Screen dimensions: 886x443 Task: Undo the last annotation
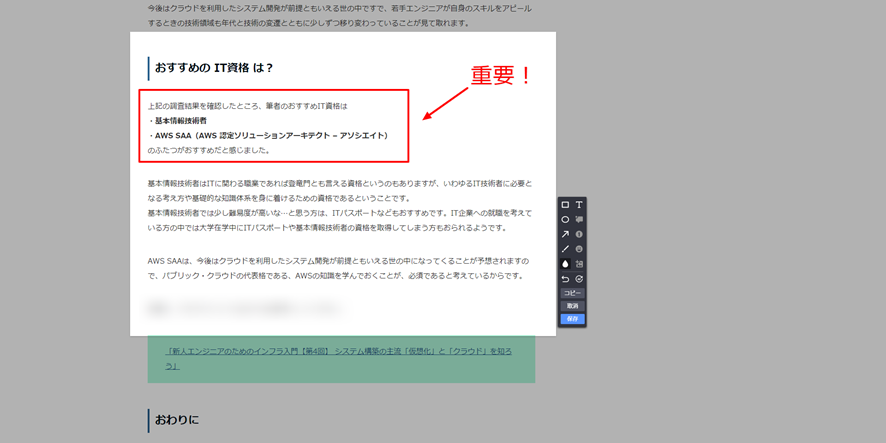coord(565,279)
